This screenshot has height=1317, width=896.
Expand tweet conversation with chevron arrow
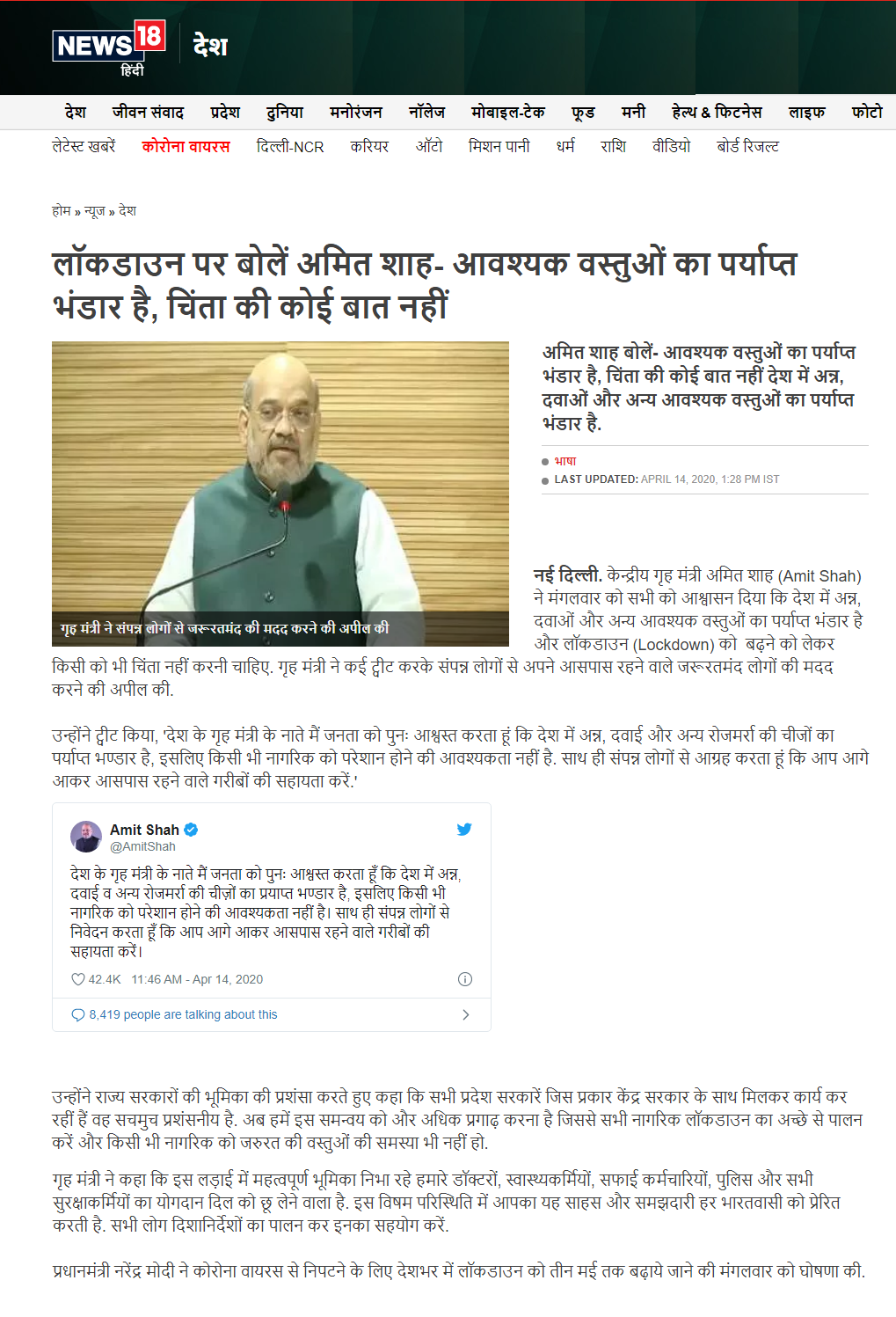pos(465,1014)
